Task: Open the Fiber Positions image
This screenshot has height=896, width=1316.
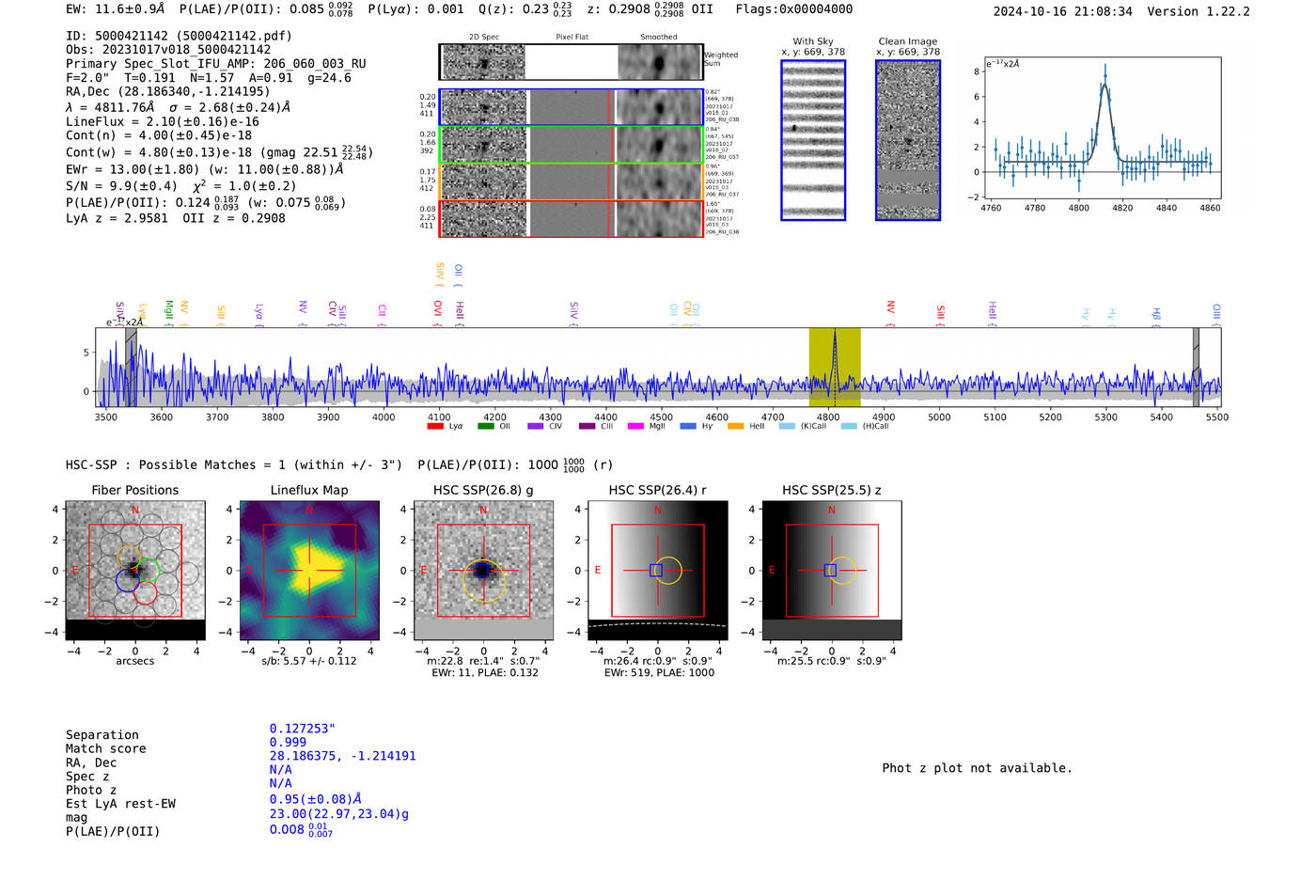Action: (x=135, y=571)
